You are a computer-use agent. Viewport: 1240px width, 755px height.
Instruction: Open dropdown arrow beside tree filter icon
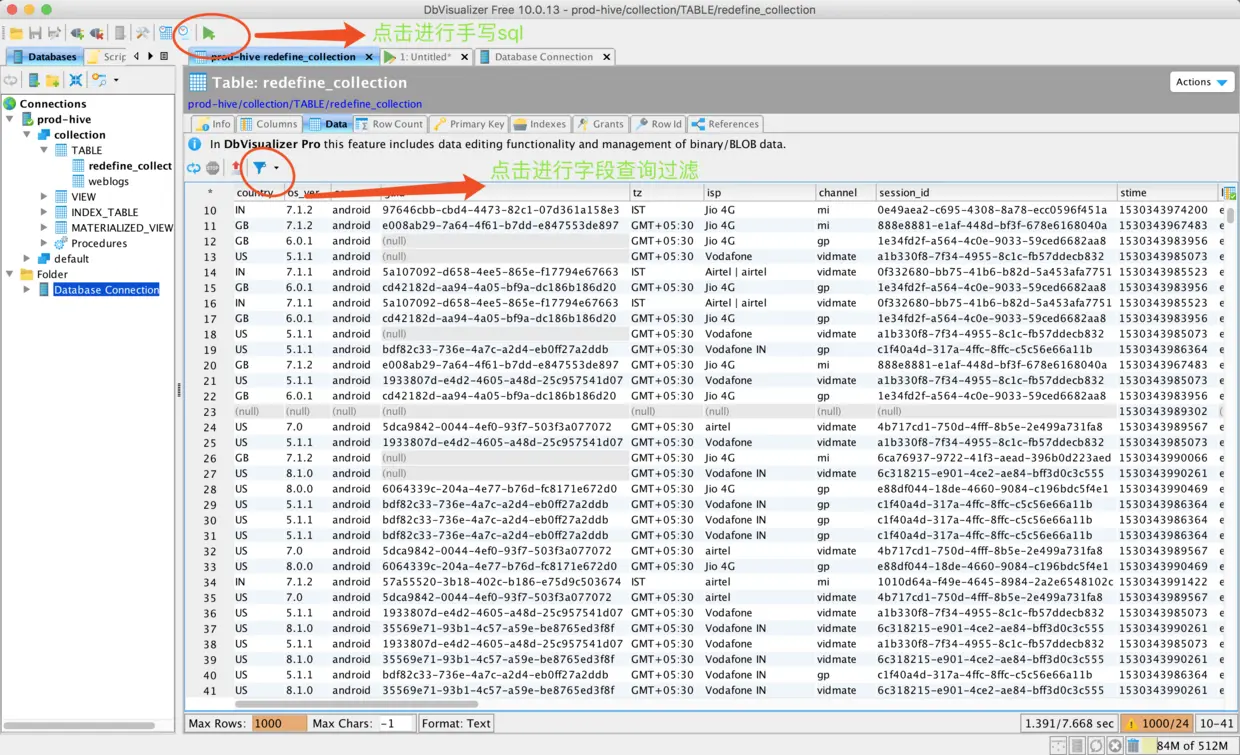click(116, 80)
